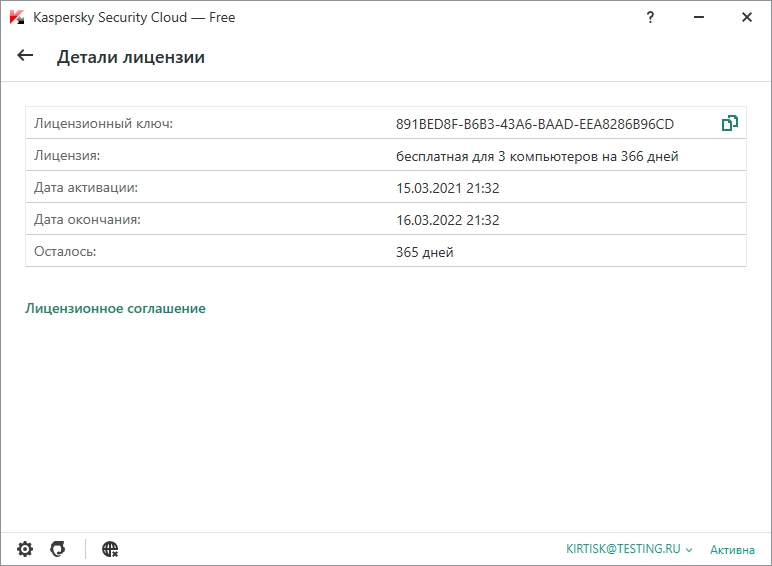Viewport: 772px width, 566px height.
Task: Click the 'Дата активации:' label
Action: (x=86, y=188)
